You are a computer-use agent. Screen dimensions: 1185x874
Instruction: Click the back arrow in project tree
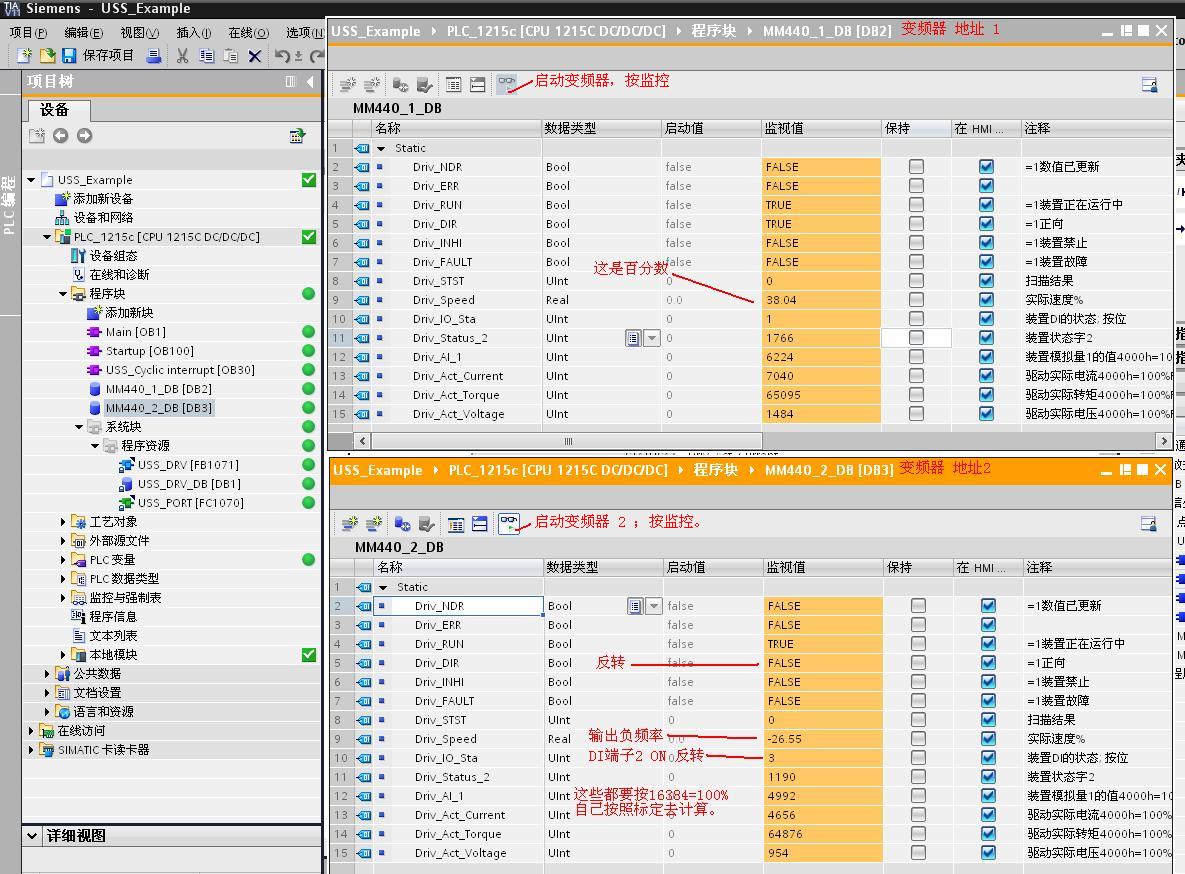coord(60,135)
